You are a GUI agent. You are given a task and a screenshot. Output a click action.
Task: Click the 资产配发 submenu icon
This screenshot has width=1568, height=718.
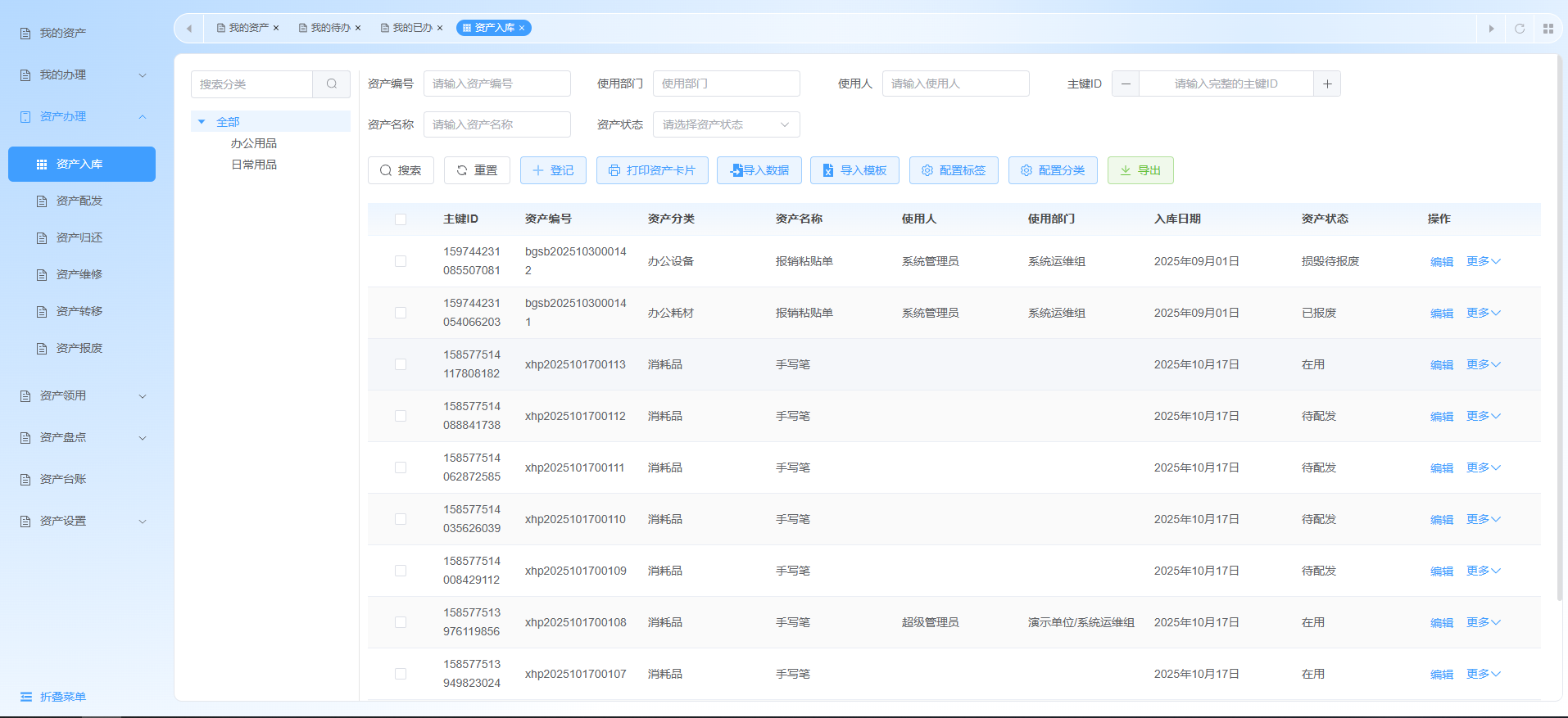click(42, 201)
